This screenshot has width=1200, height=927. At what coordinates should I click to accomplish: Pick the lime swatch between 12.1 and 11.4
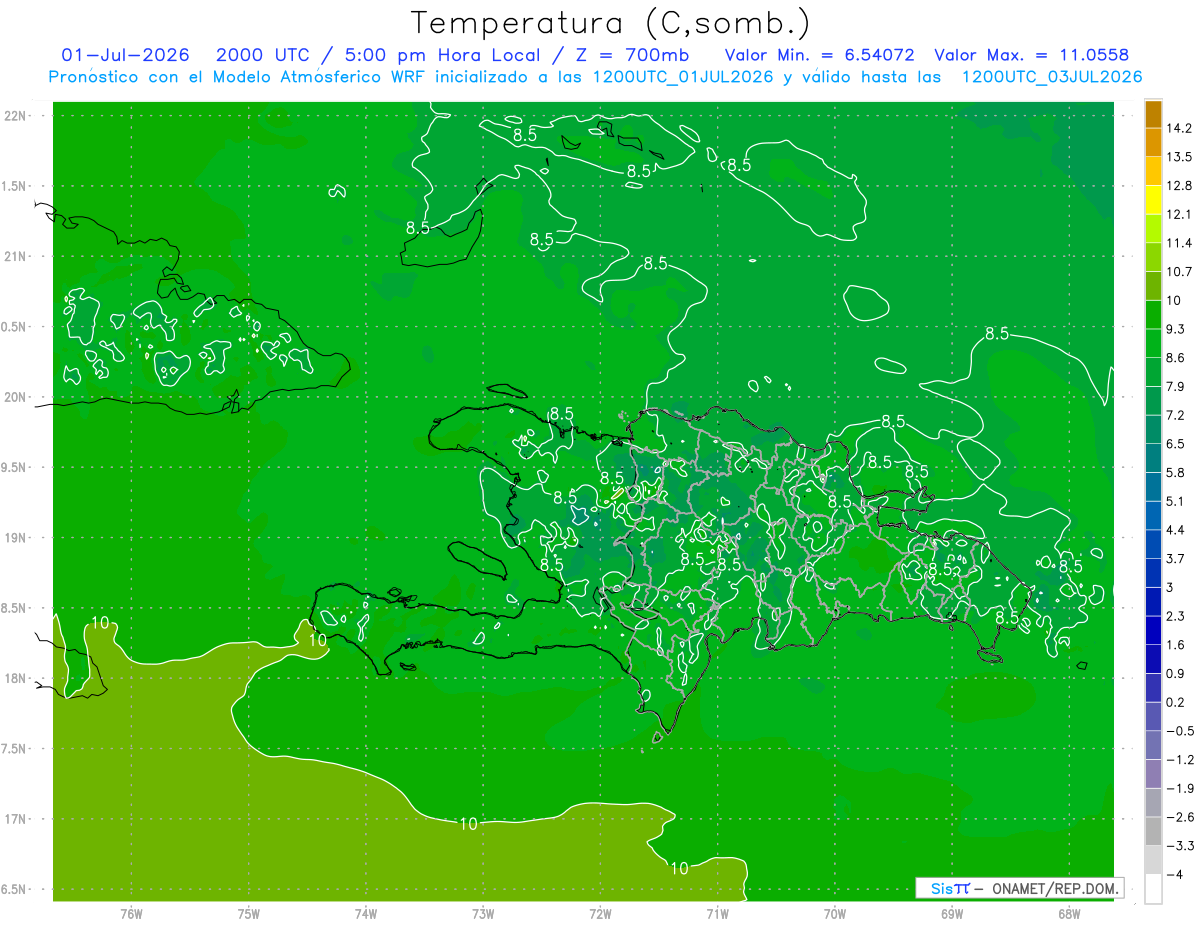pos(1153,228)
